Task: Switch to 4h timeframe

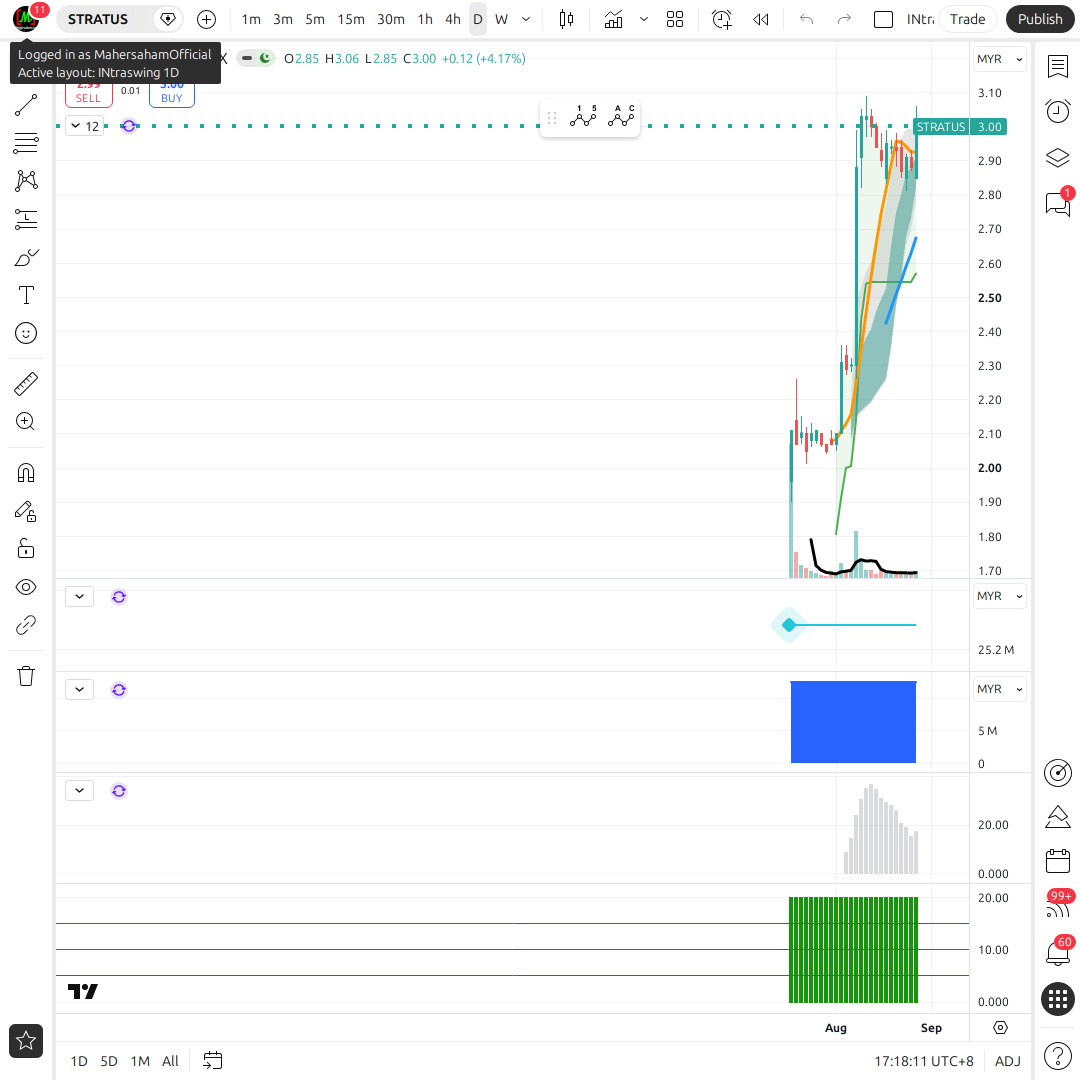Action: [453, 19]
